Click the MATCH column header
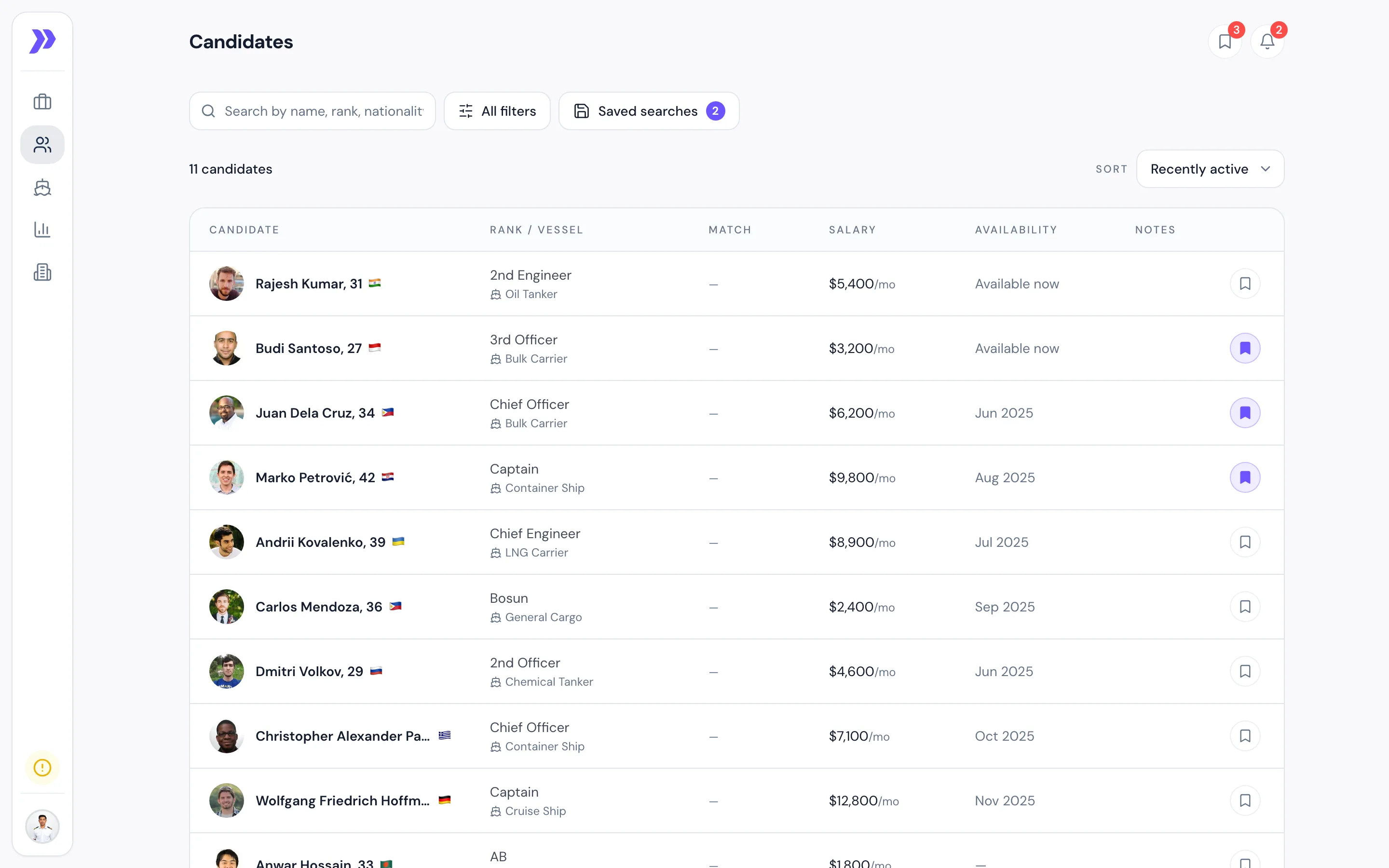The image size is (1389, 868). pyautogui.click(x=730, y=230)
